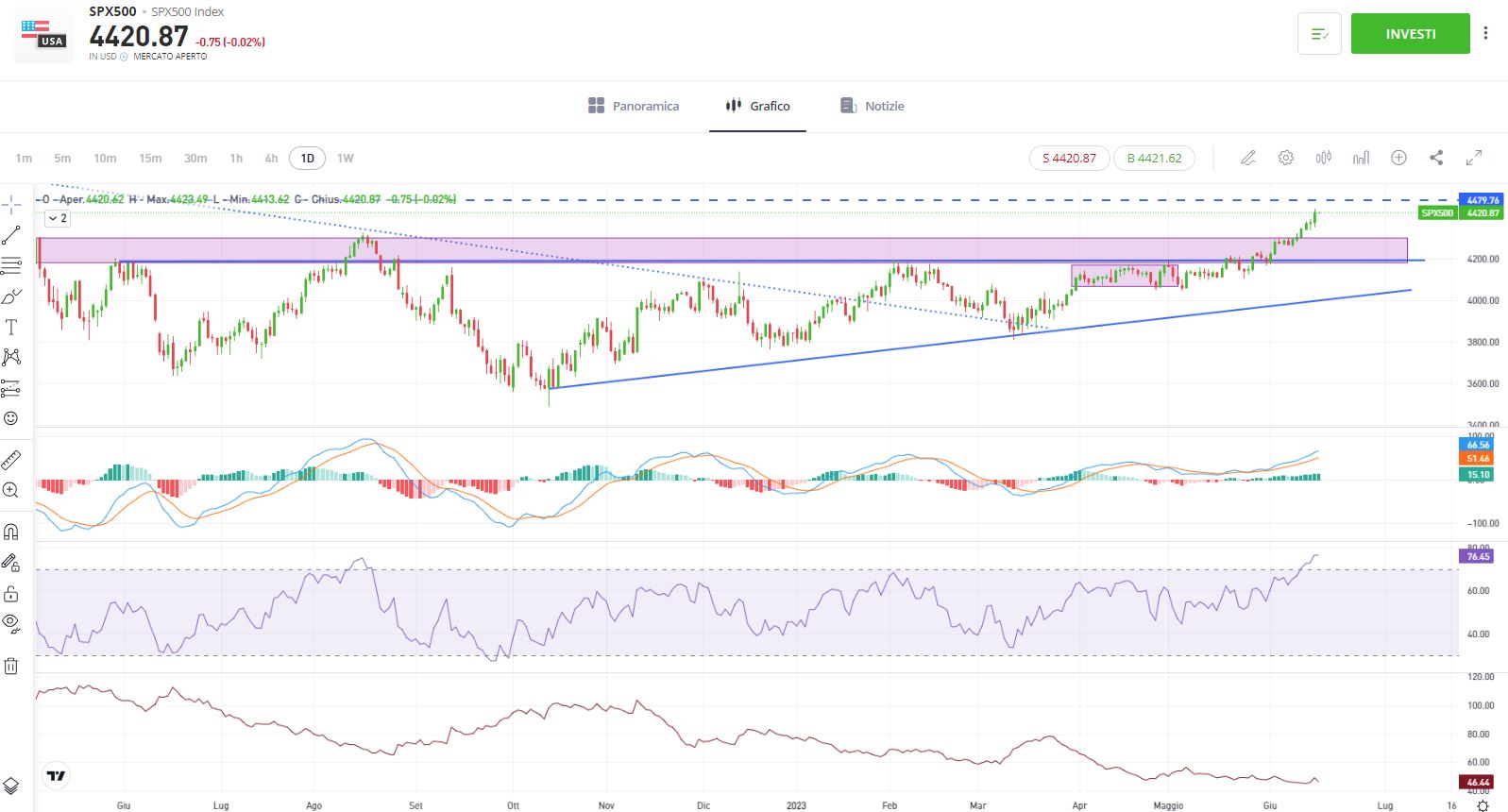Screen dimensions: 1508x812
Task: Open chart settings gear in toolbar
Action: click(1286, 158)
